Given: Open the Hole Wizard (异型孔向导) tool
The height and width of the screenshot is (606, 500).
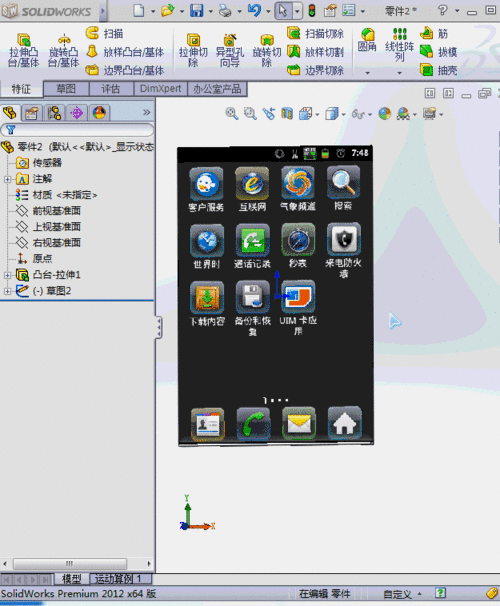Looking at the screenshot, I should click(230, 51).
